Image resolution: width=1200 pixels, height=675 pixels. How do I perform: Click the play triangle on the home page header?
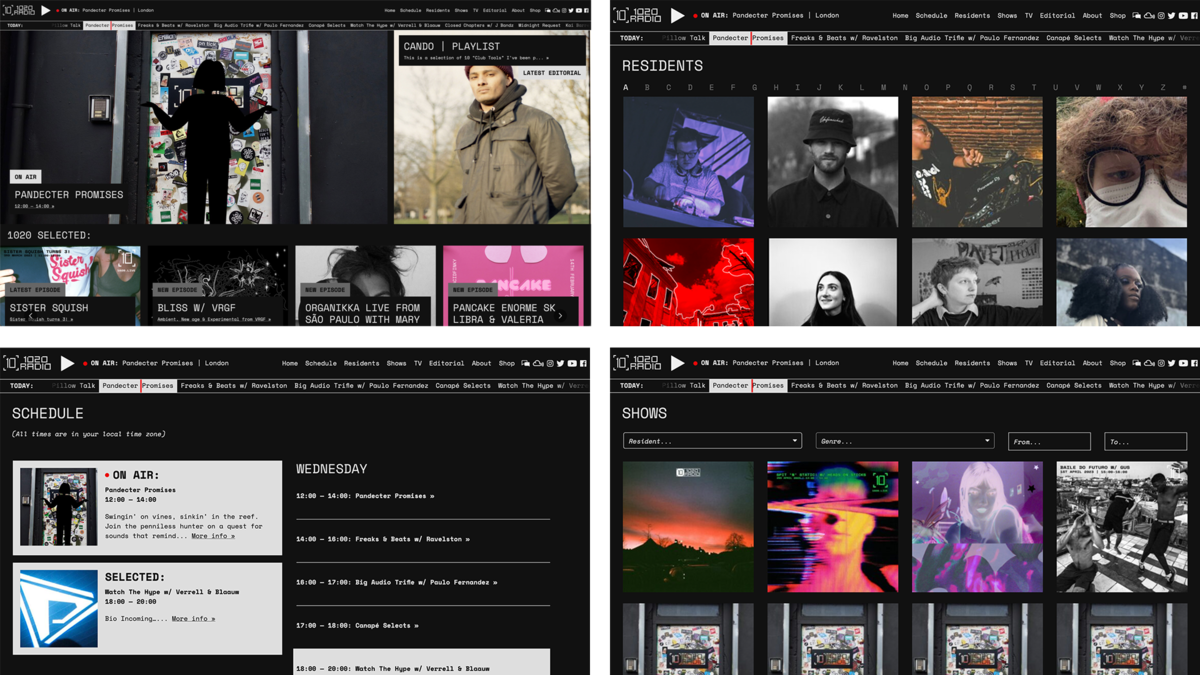click(x=45, y=10)
